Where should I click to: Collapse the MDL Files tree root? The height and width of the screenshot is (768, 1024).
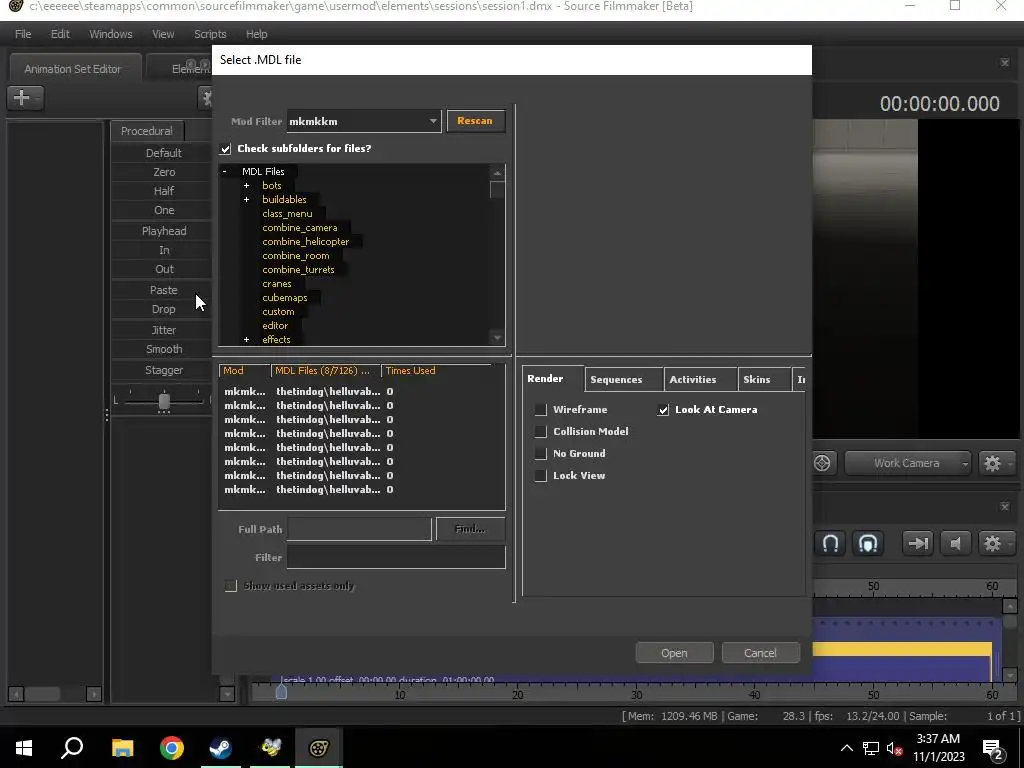pyautogui.click(x=225, y=172)
